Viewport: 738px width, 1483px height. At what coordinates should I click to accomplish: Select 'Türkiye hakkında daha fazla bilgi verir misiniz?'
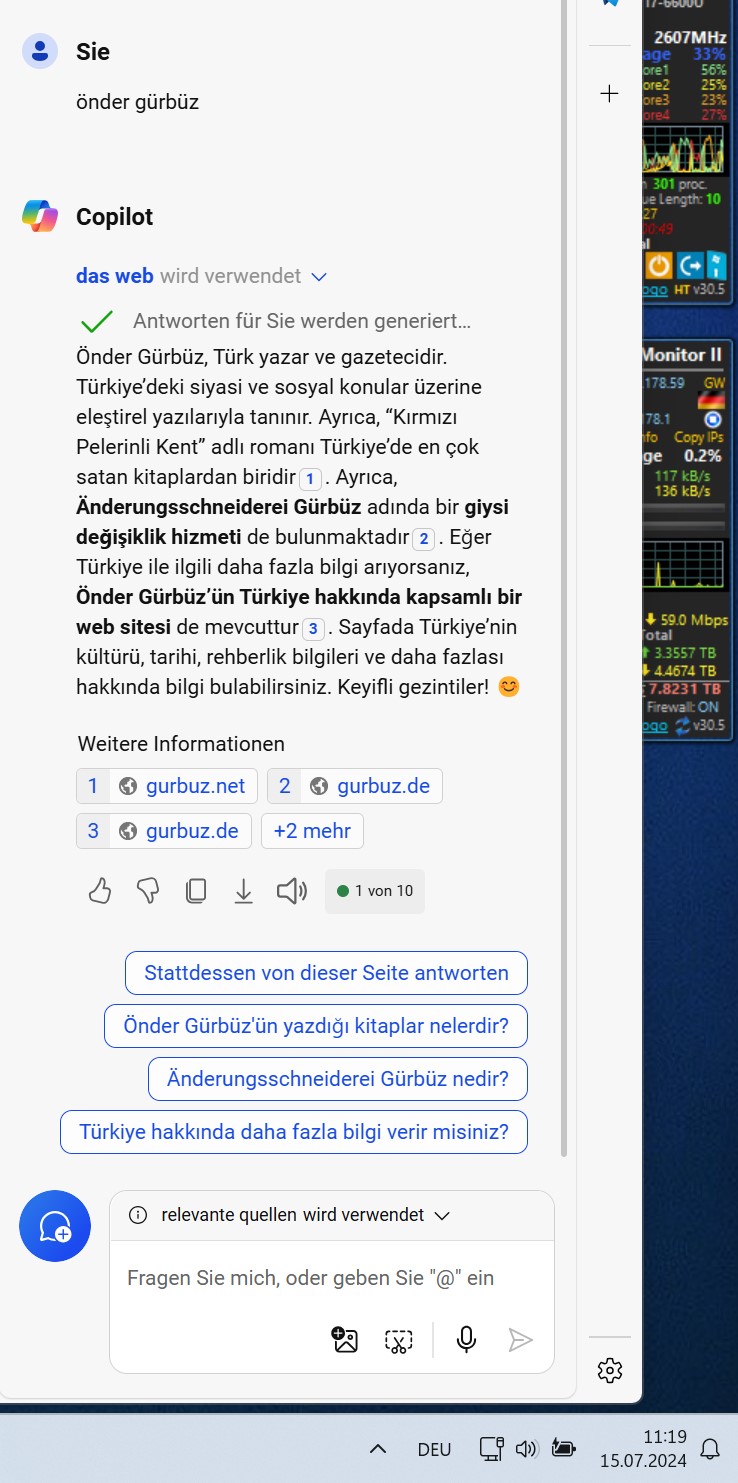tap(294, 1132)
